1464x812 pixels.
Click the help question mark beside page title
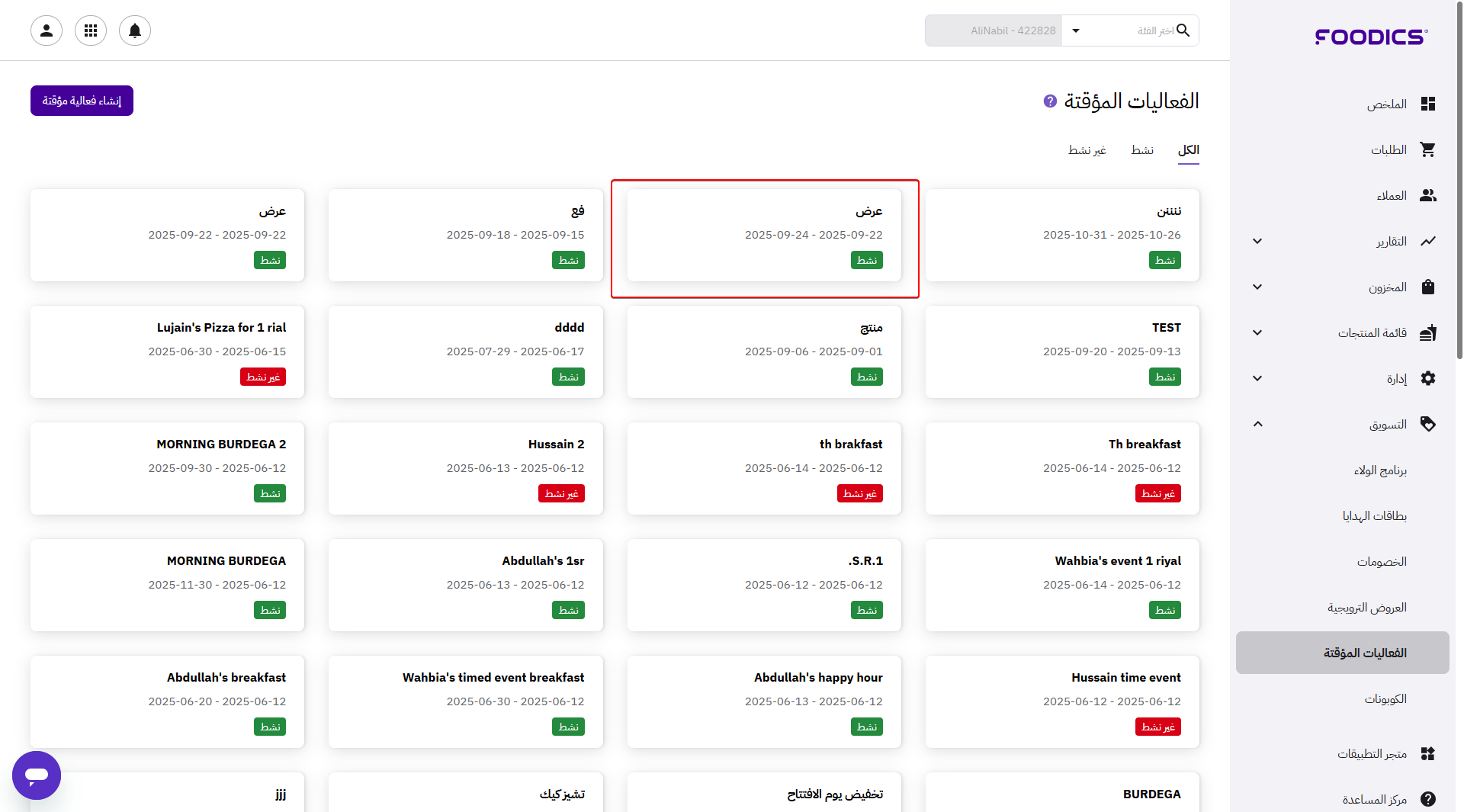pyautogui.click(x=1050, y=101)
